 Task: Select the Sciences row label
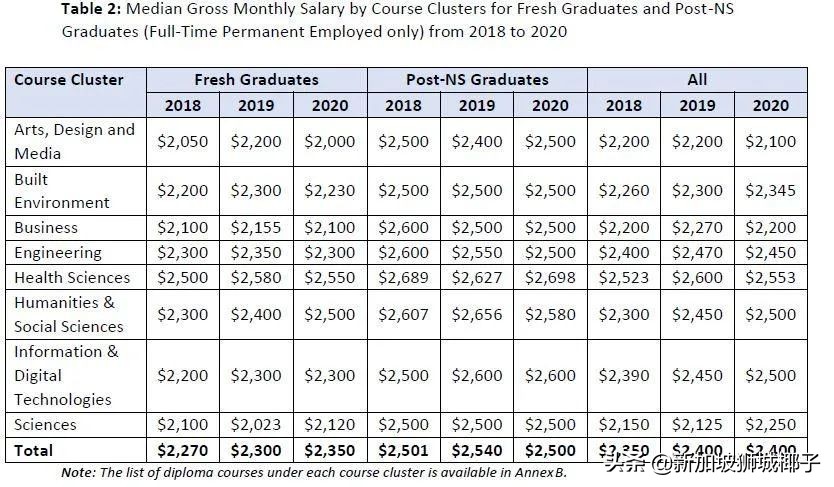45,424
